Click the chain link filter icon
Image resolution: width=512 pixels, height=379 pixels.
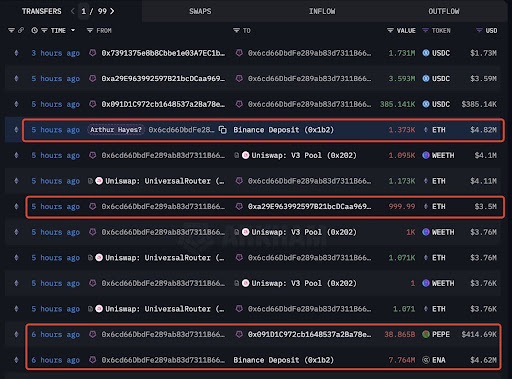click(21, 31)
